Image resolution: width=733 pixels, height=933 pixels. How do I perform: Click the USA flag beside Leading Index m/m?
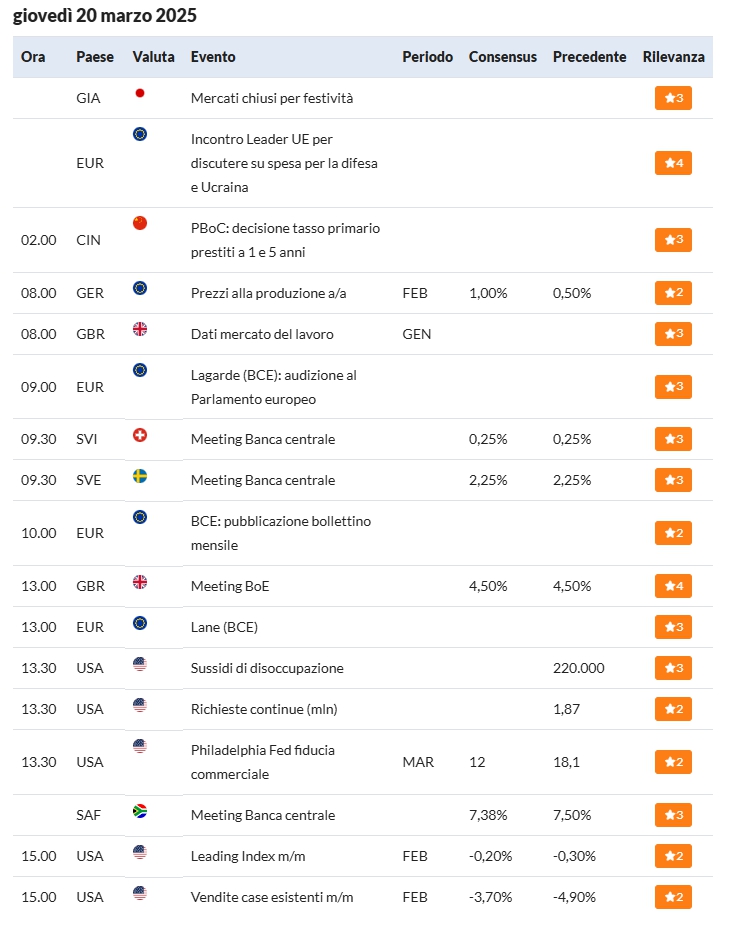tap(140, 852)
